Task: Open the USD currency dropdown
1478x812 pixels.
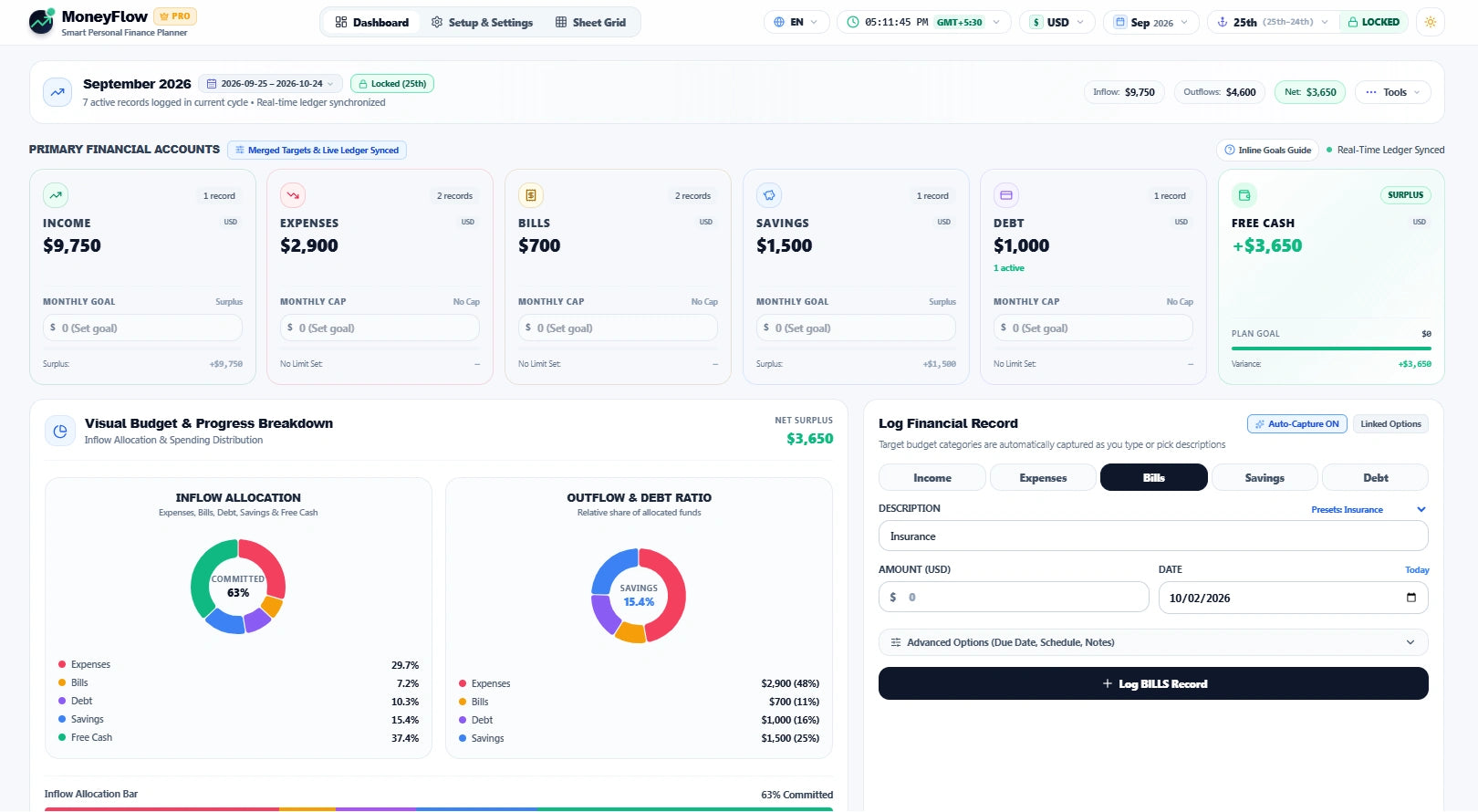Action: 1057,22
